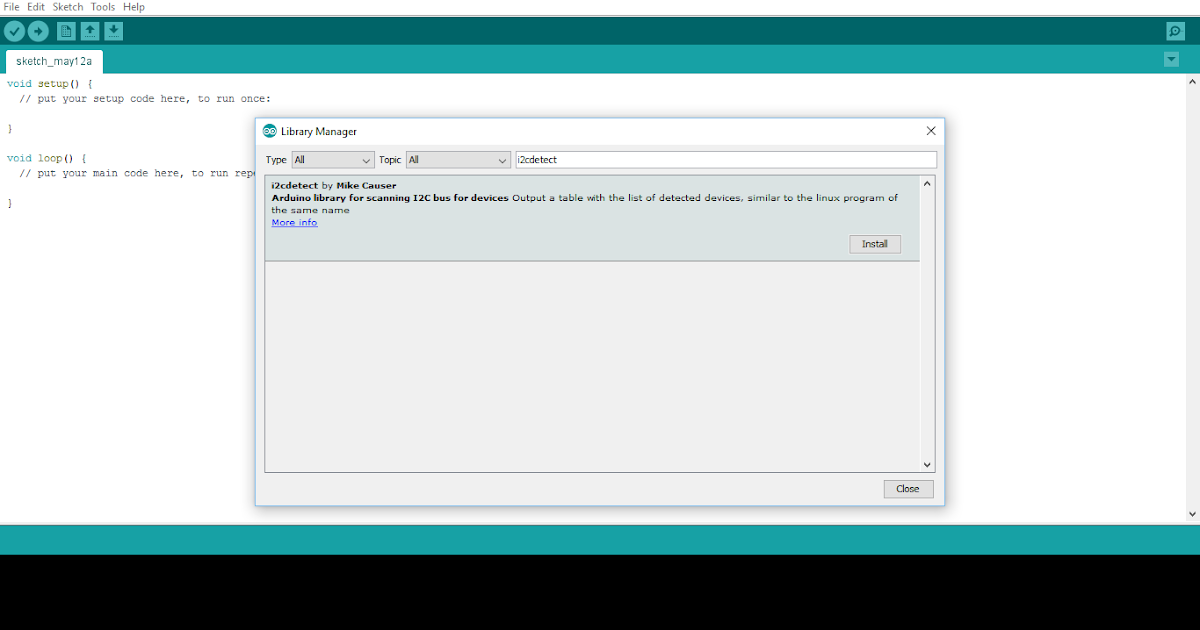Click the Library Manager scrollbar down arrow
The height and width of the screenshot is (630, 1200).
pos(927,464)
